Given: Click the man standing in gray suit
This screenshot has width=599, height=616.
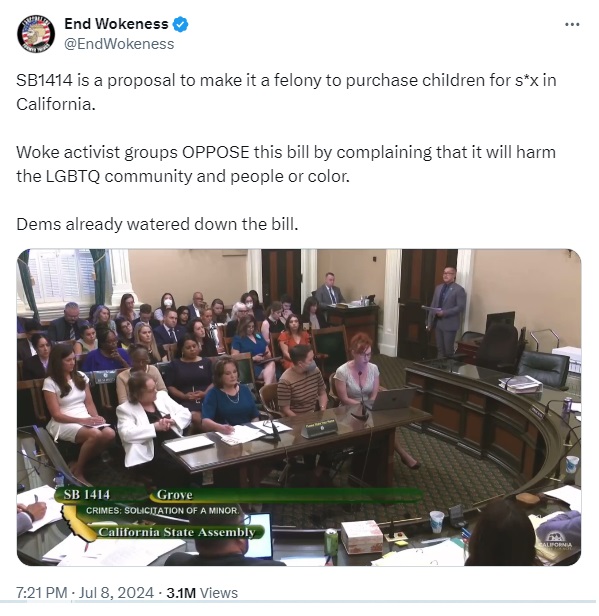Looking at the screenshot, I should coord(447,312).
